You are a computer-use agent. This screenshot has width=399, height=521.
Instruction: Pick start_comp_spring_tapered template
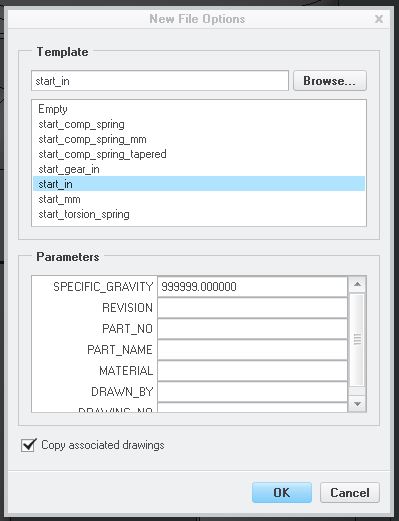point(199,154)
